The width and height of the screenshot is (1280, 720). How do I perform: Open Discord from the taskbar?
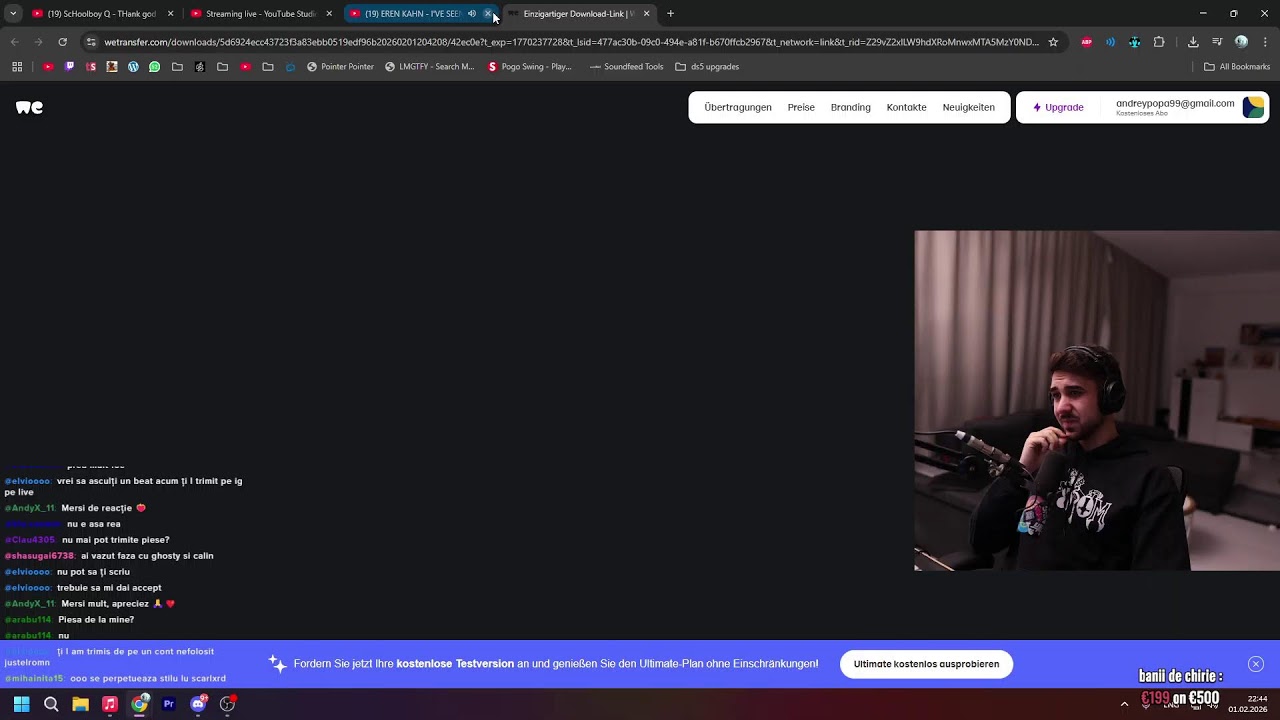click(198, 704)
